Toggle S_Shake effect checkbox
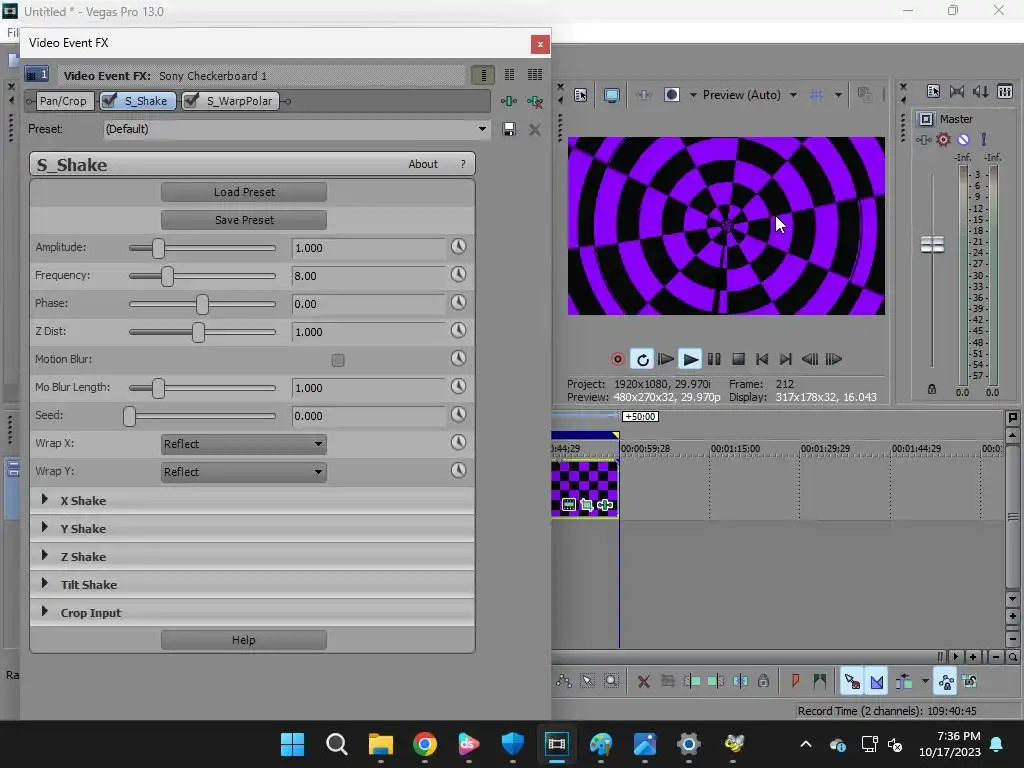Screen dimensions: 1024x768 click(110, 100)
